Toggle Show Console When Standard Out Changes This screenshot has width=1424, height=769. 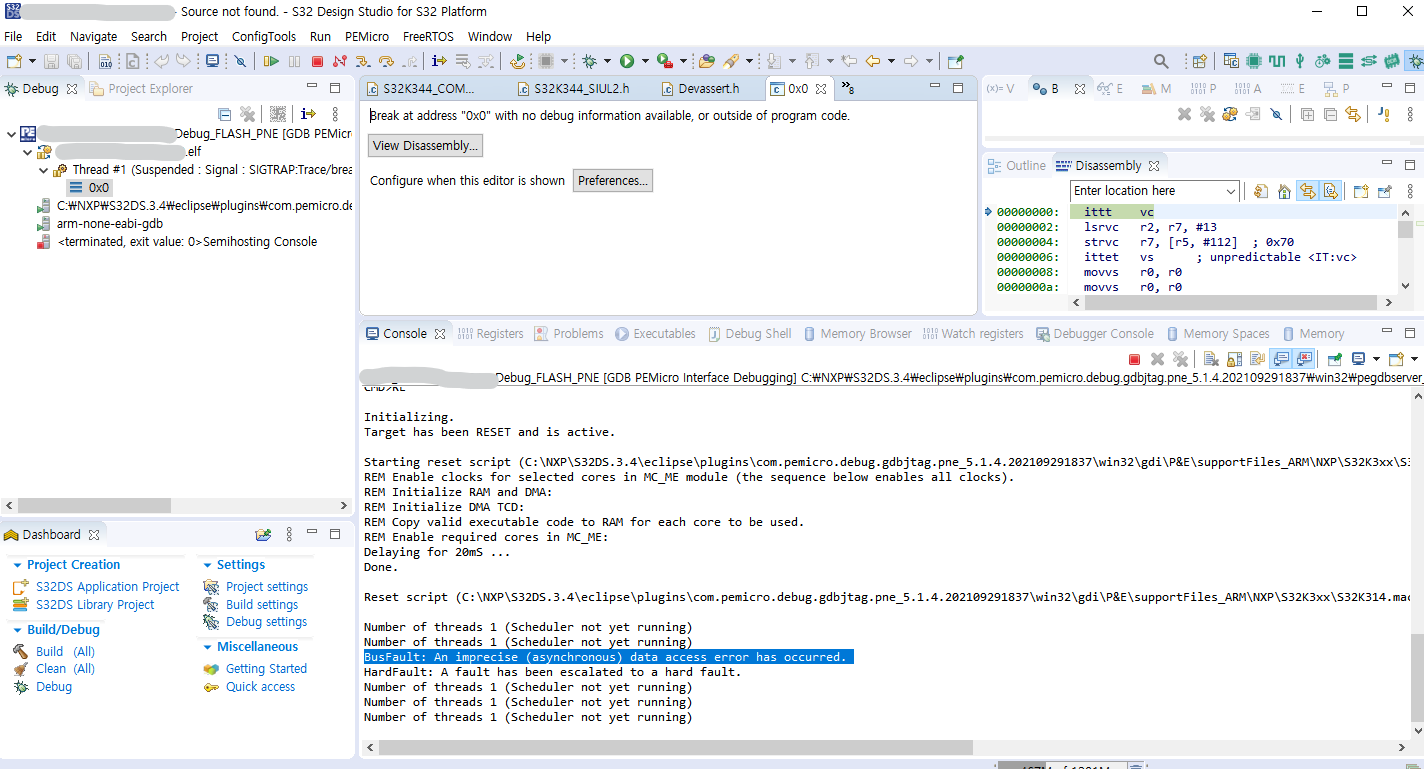tap(1283, 359)
